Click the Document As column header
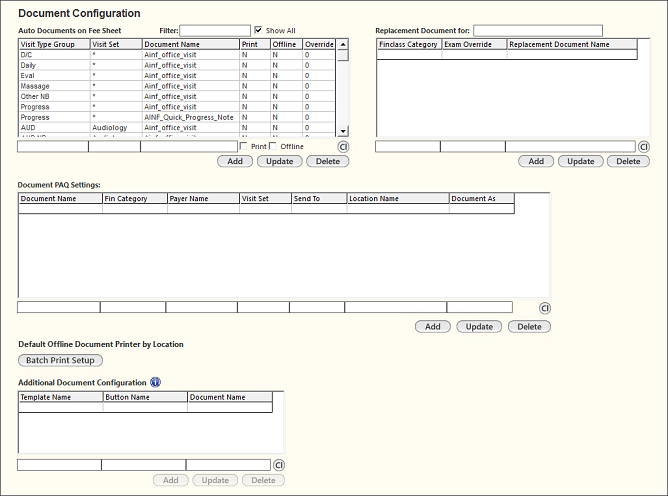The image size is (668, 496). tap(482, 199)
